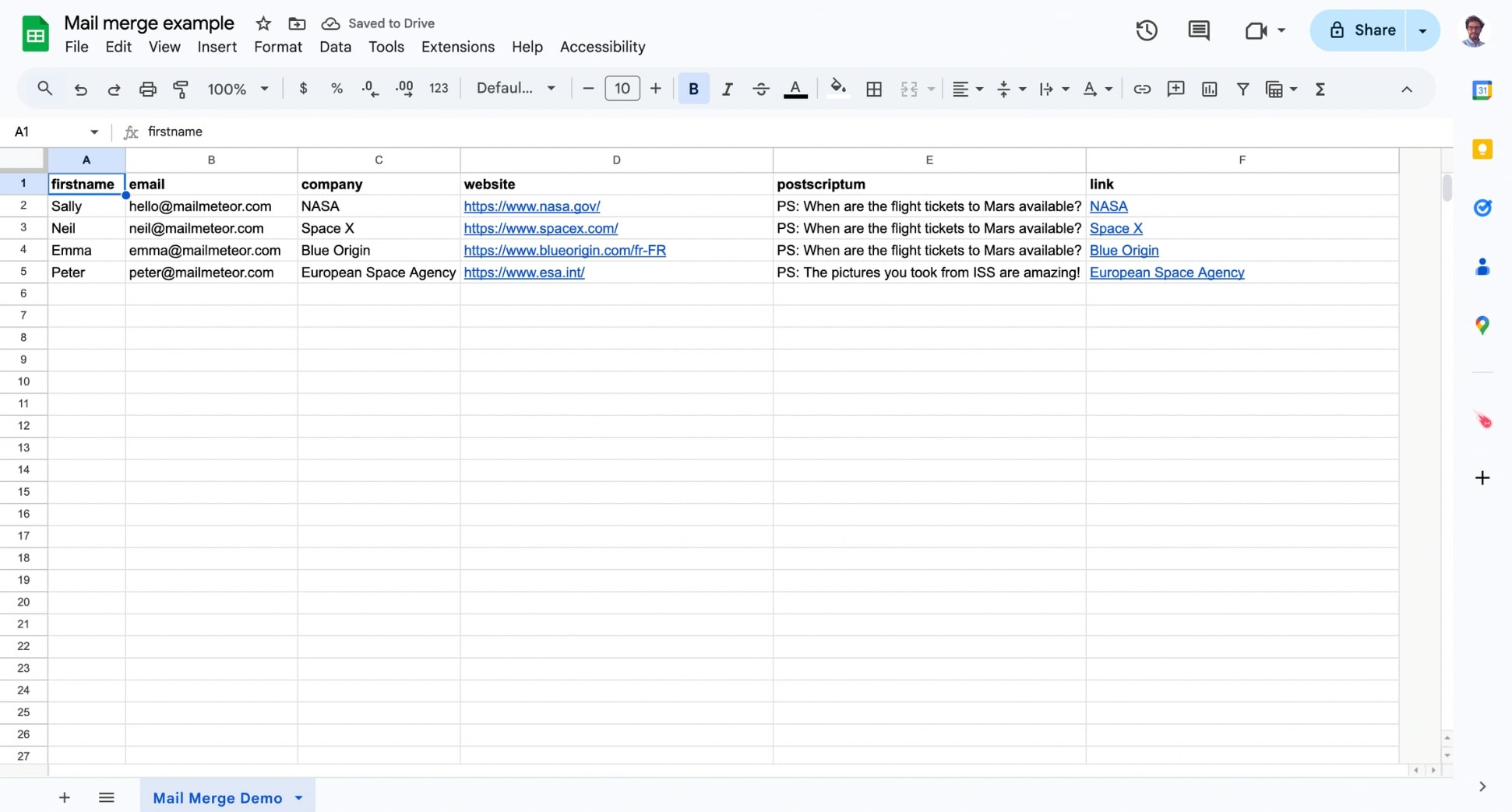The width and height of the screenshot is (1512, 812).
Task: Toggle strikethrough formatting
Action: pos(761,89)
